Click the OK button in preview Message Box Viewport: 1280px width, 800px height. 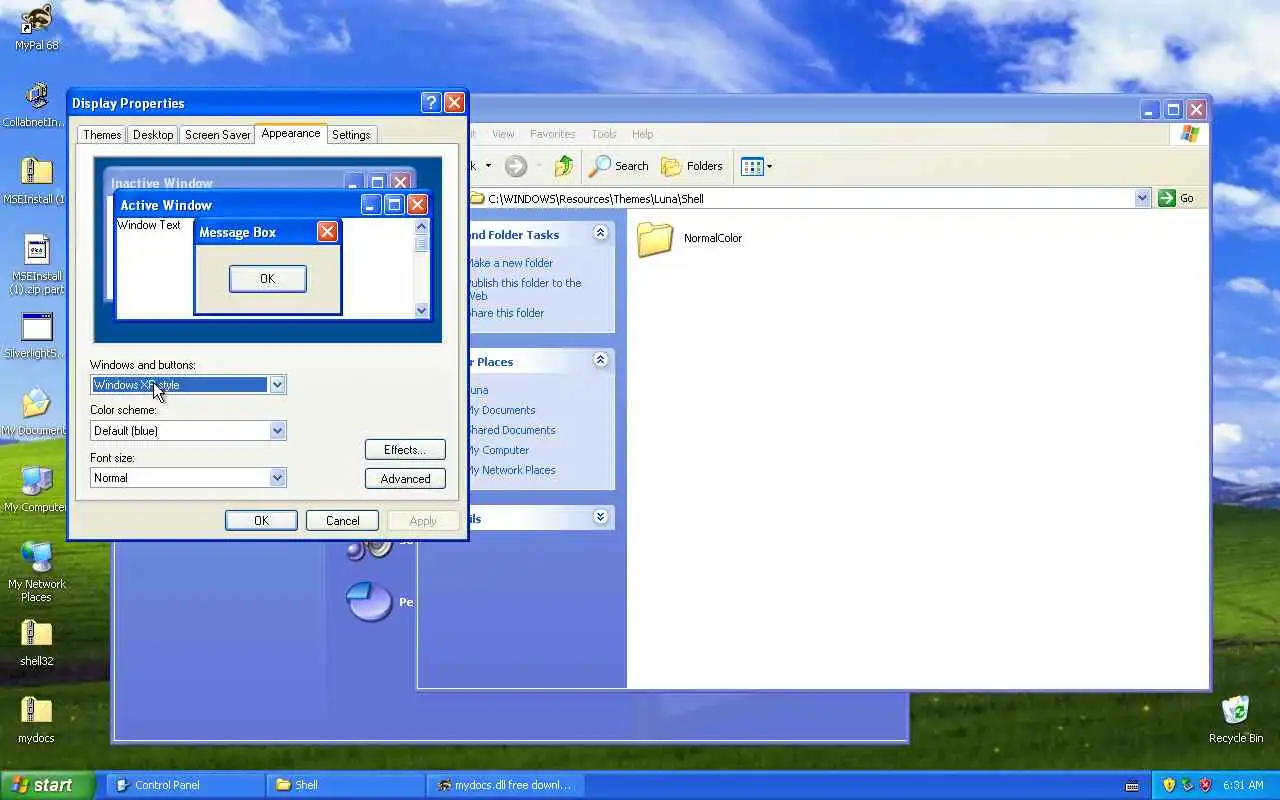point(267,278)
